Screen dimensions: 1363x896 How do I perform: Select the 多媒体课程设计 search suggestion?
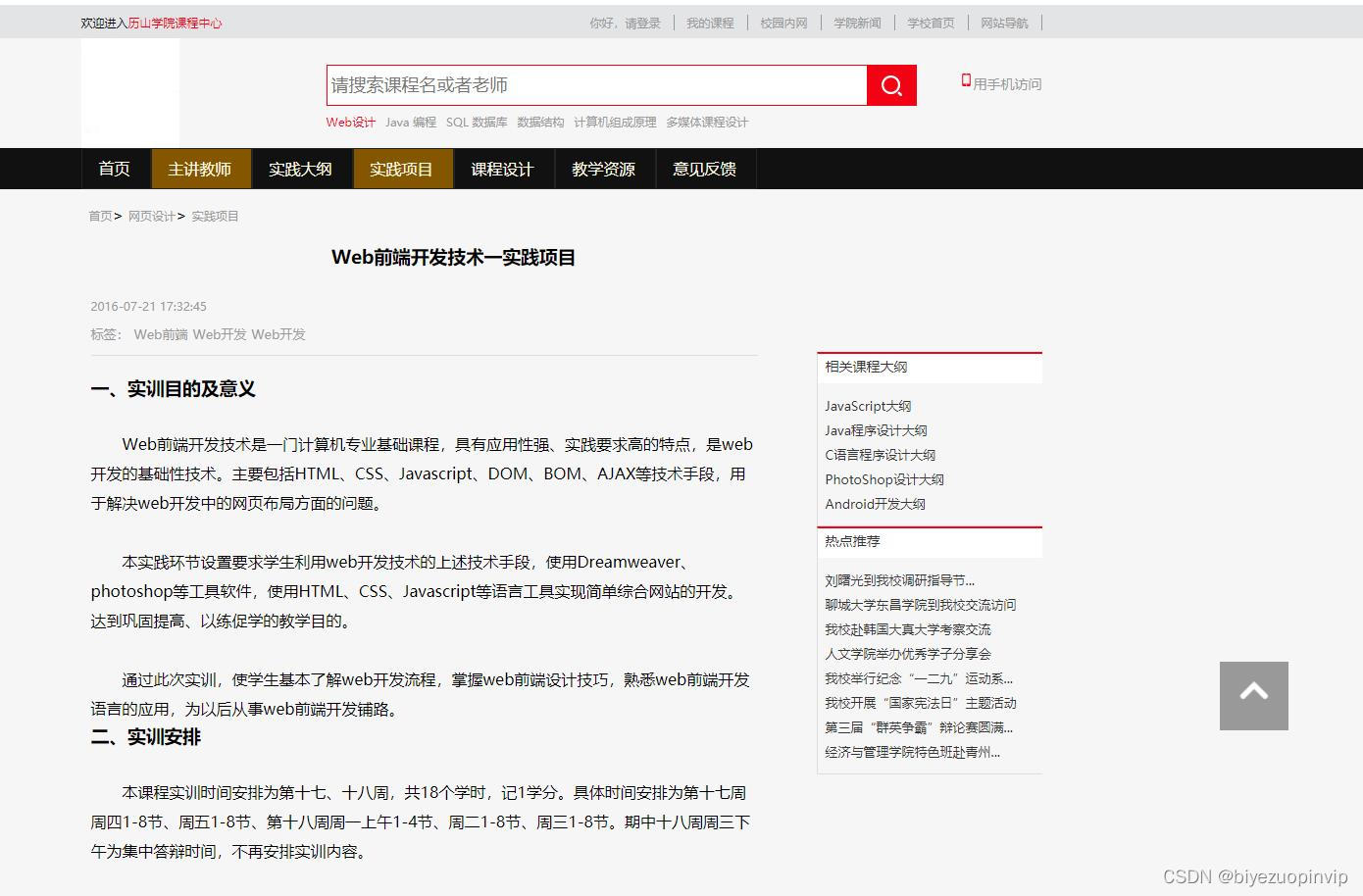click(x=707, y=123)
